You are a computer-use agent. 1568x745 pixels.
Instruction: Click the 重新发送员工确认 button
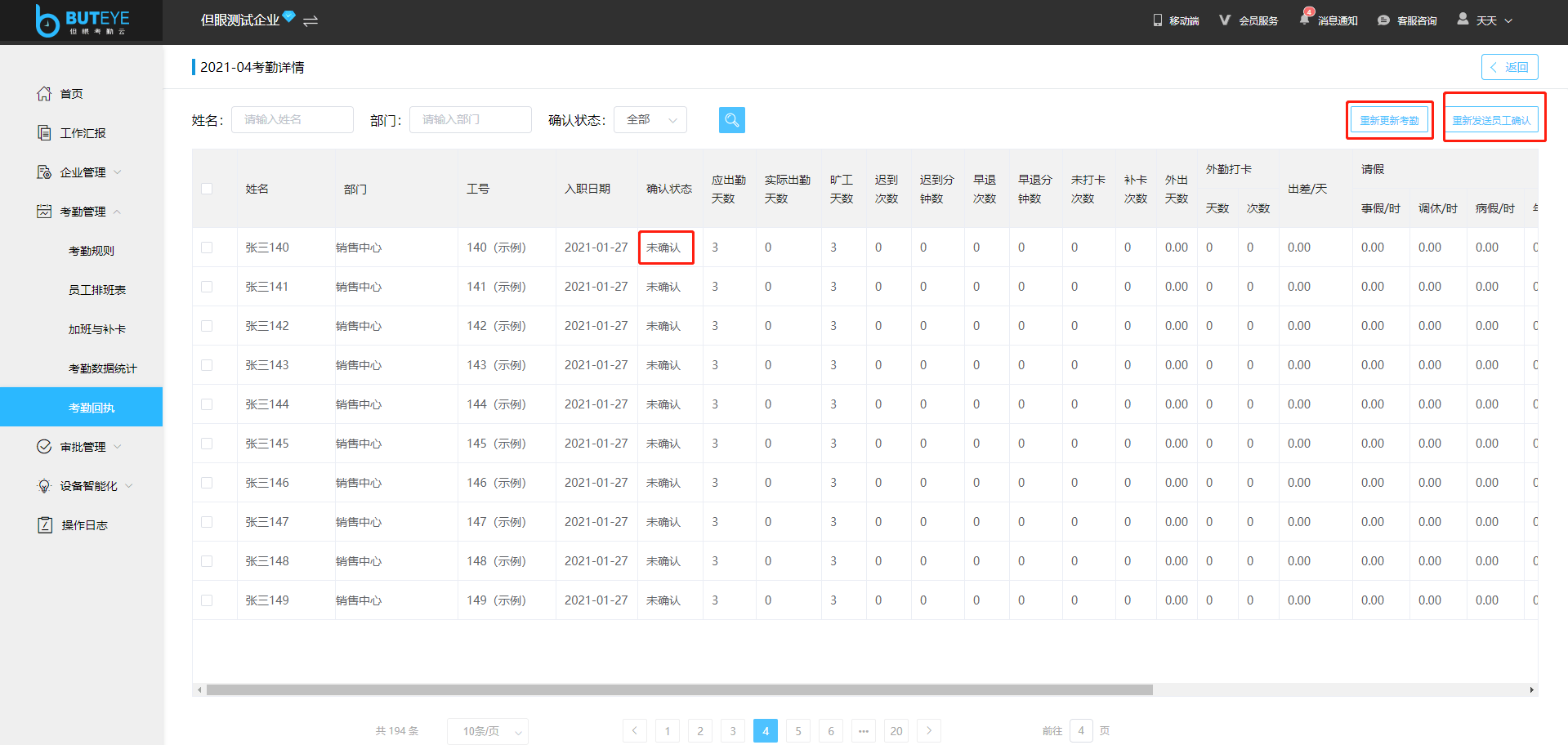1494,119
